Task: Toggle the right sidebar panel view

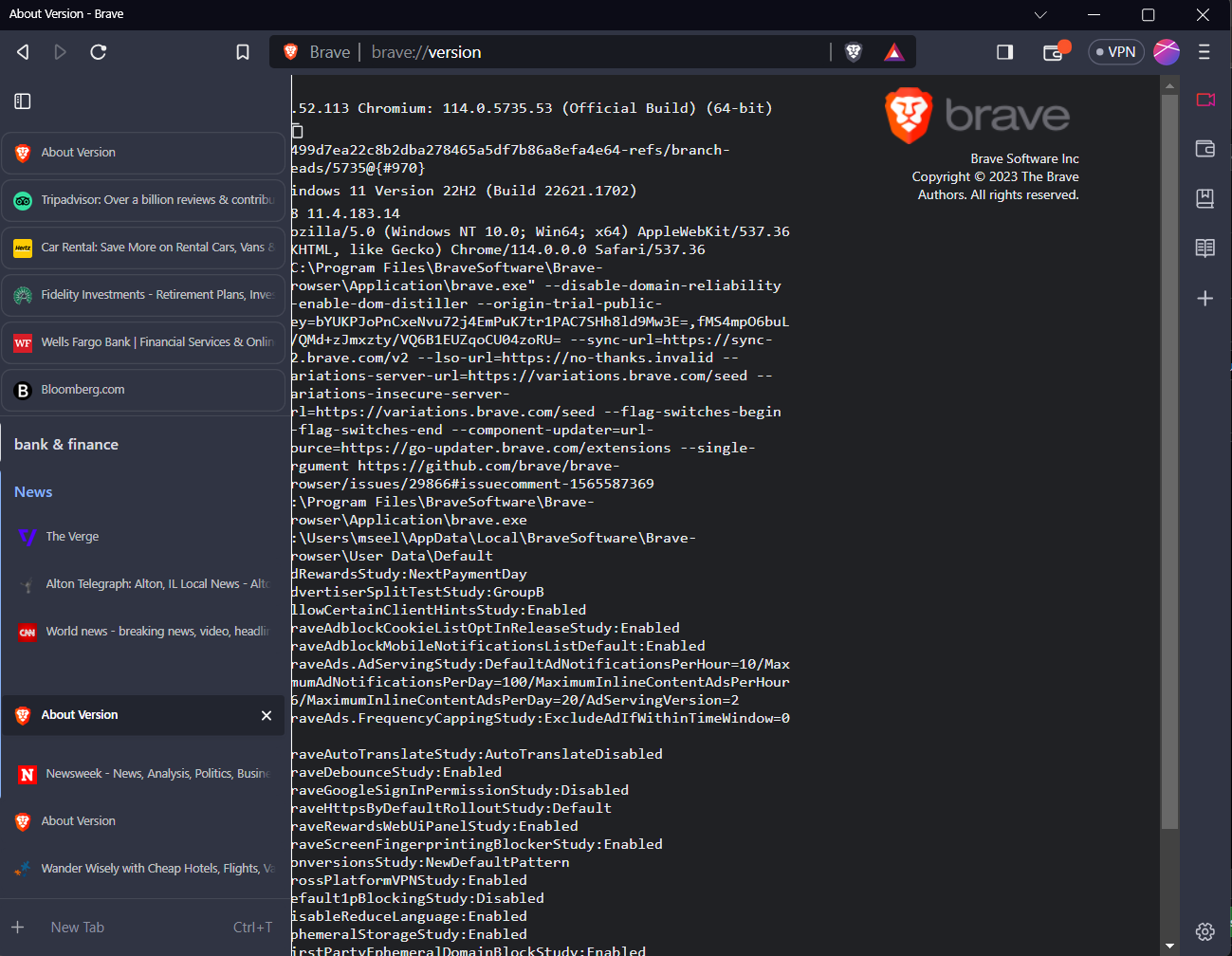Action: tap(1004, 52)
